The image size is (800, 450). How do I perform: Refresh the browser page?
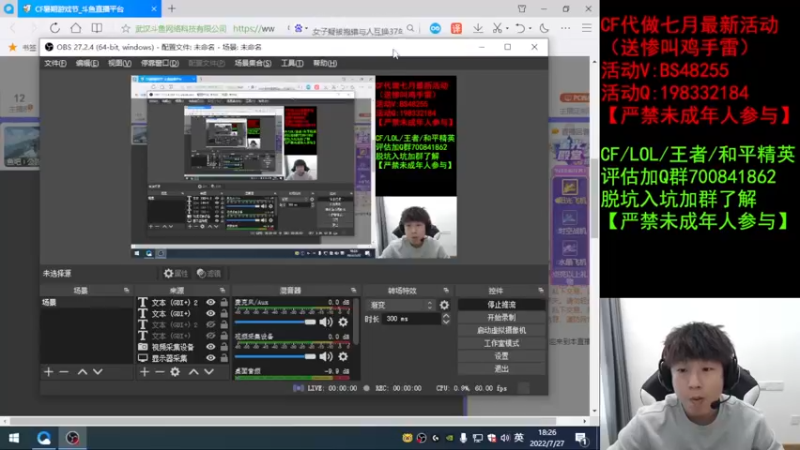(x=55, y=28)
